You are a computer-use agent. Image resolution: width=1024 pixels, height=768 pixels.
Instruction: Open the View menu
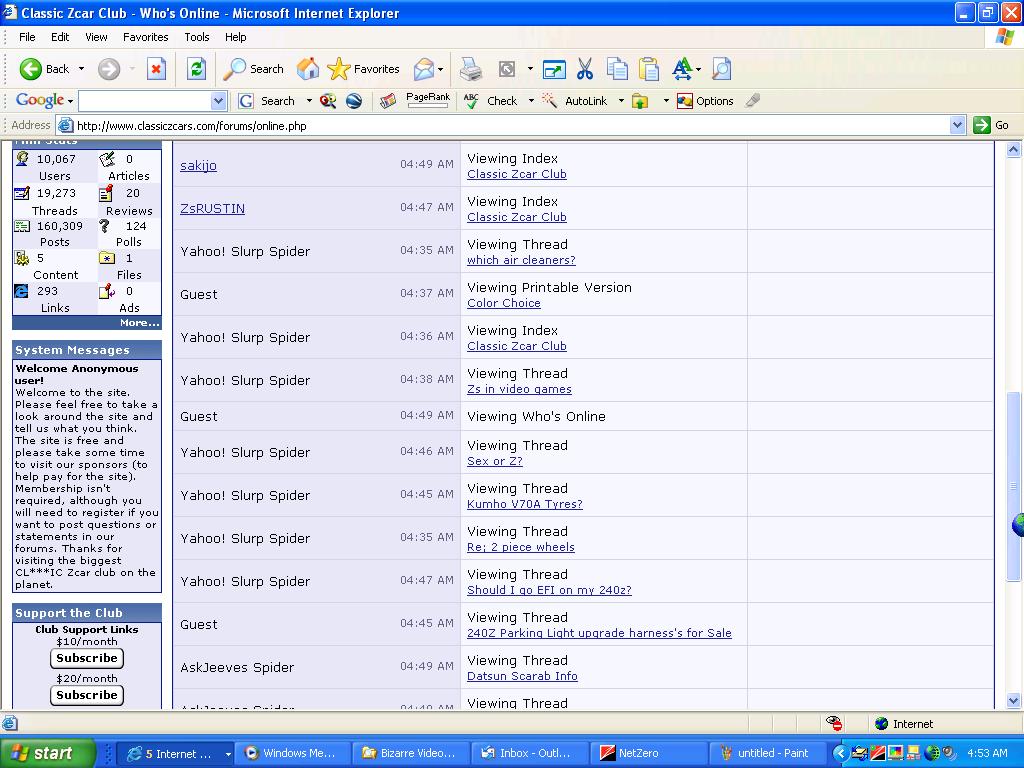tap(96, 37)
